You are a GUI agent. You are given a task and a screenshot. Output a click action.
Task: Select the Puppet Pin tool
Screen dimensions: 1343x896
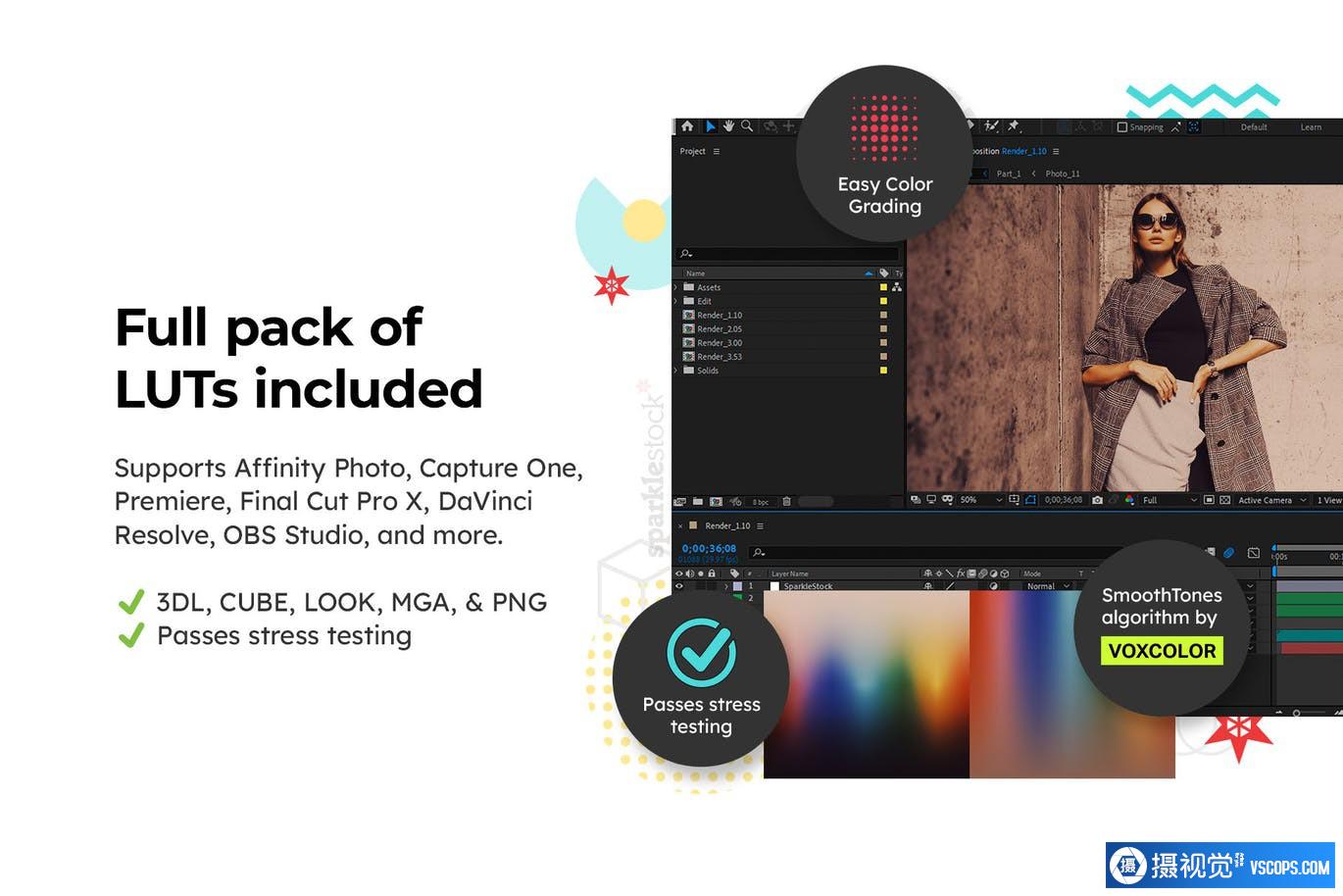tap(1014, 126)
